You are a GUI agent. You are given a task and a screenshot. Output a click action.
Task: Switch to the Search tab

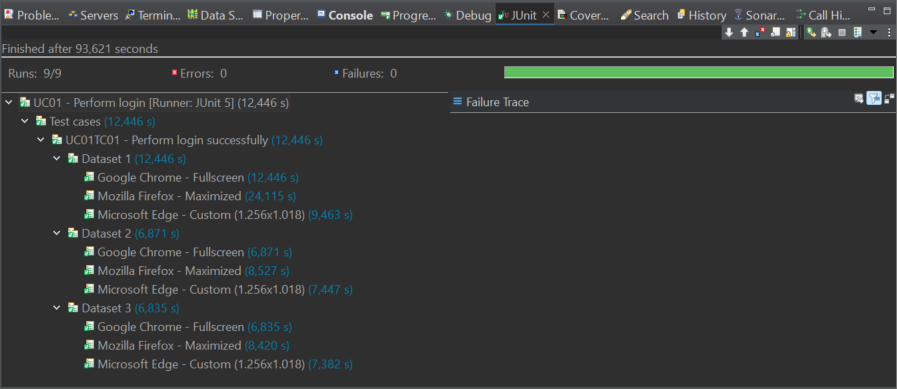645,15
